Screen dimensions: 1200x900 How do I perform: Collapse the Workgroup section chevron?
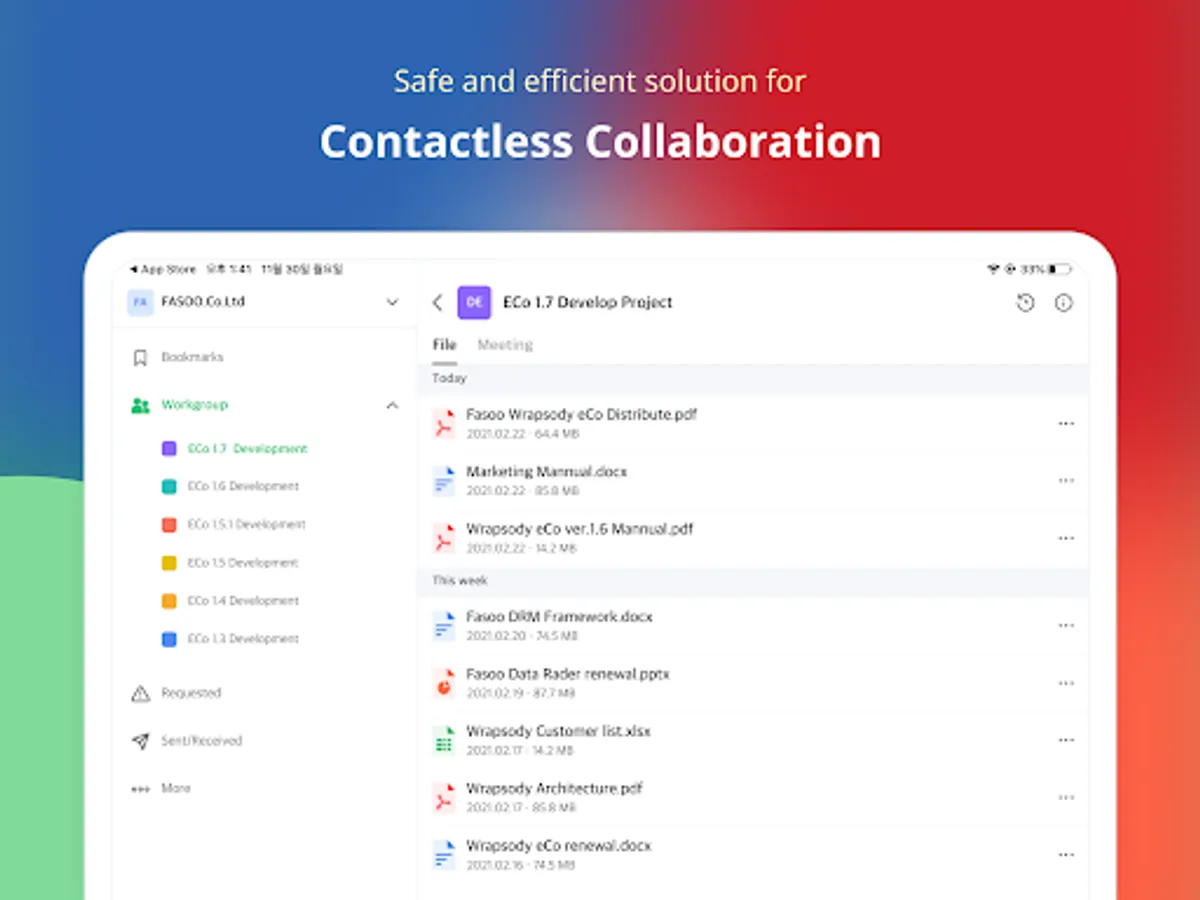coord(392,405)
